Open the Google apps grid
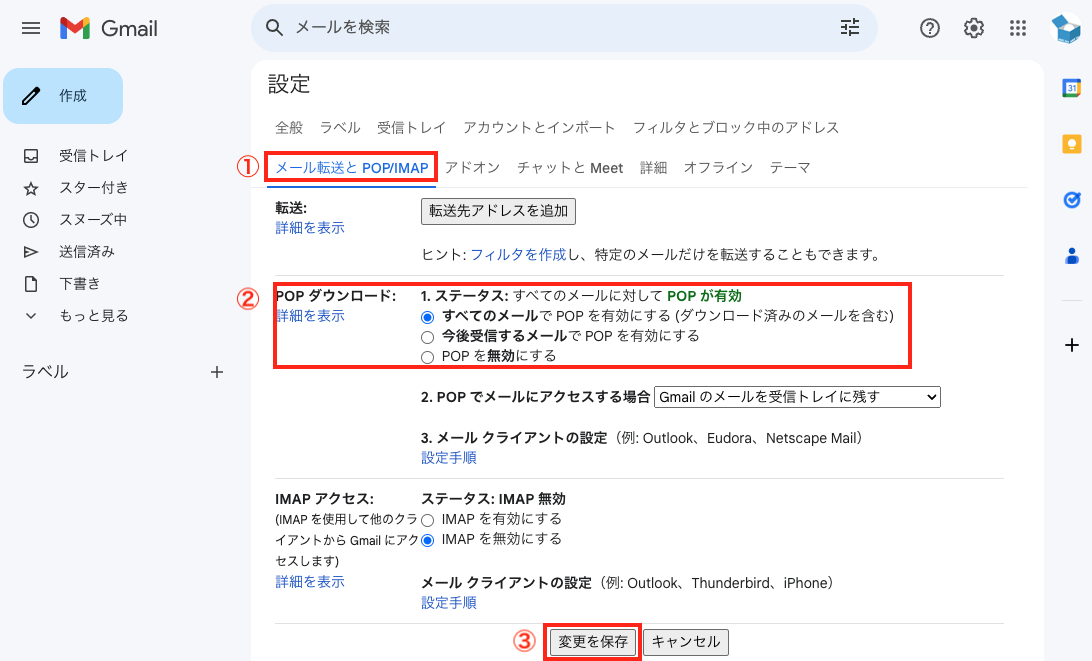Image resolution: width=1092 pixels, height=661 pixels. coord(1017,28)
